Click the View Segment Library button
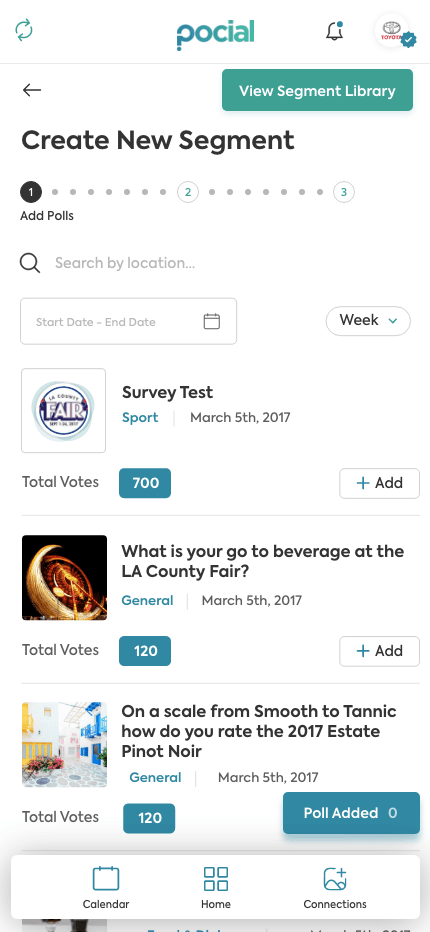The image size is (430, 932). tap(318, 90)
